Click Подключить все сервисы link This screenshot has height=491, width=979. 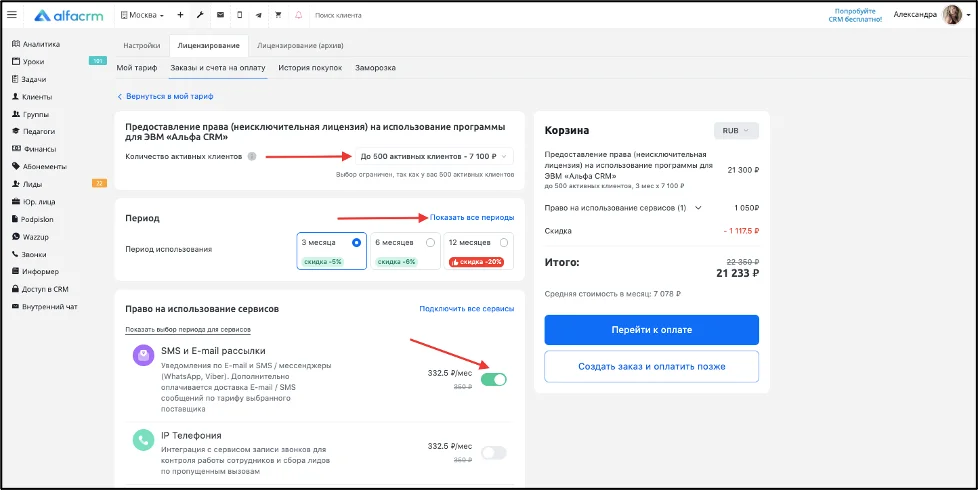pos(467,309)
